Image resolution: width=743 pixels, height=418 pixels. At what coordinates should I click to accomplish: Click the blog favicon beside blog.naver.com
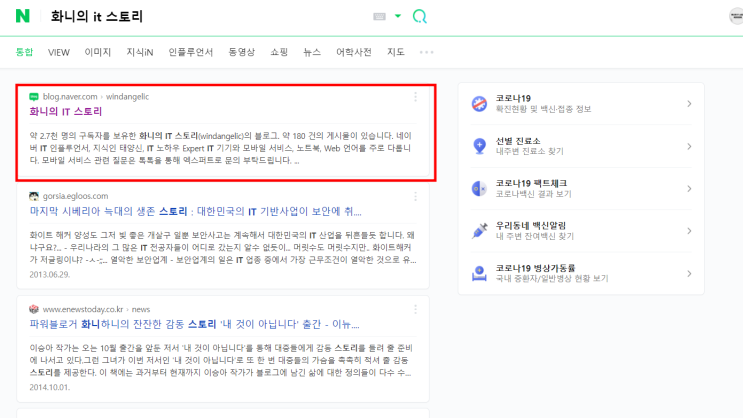34,97
